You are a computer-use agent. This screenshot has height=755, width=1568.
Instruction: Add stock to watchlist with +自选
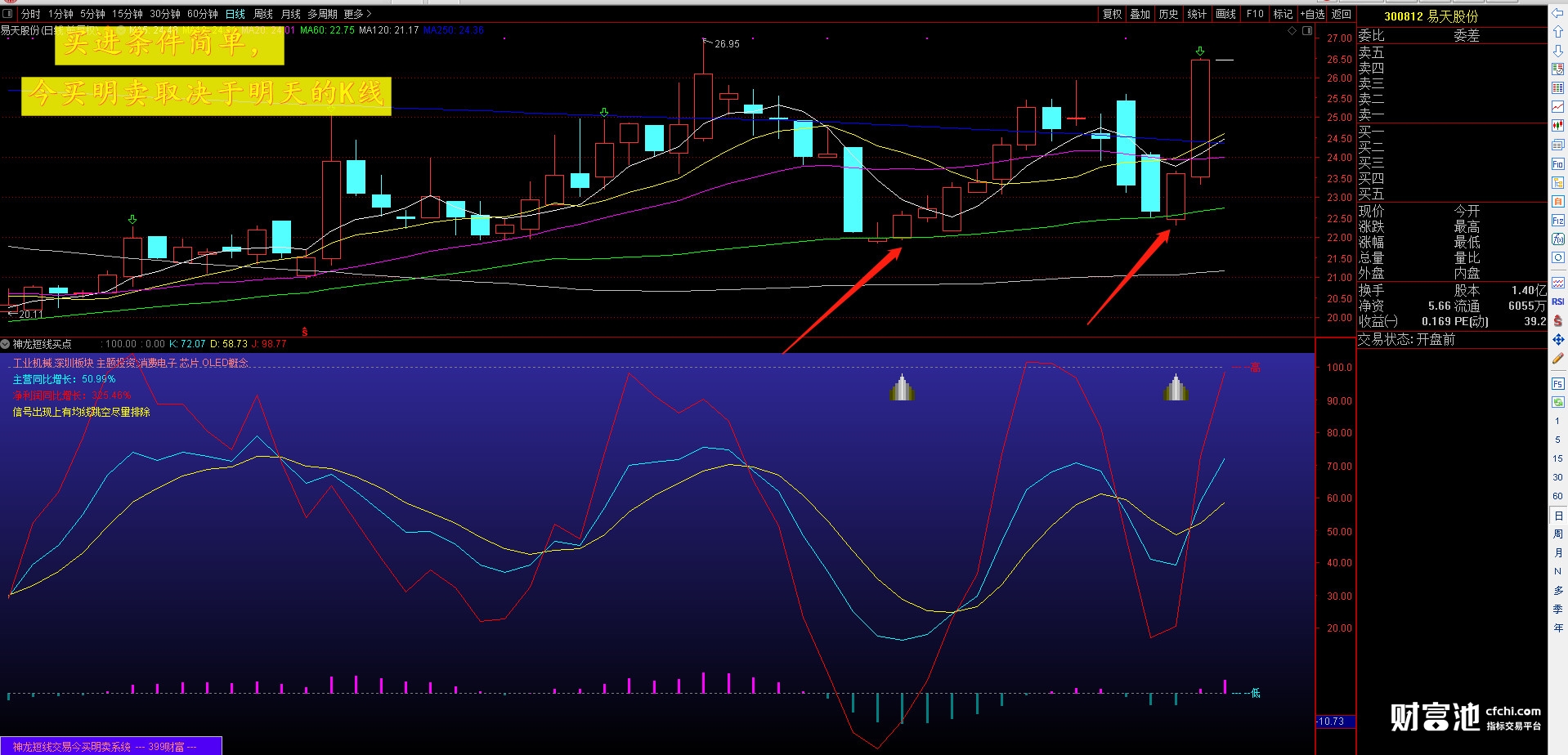coord(1312,14)
